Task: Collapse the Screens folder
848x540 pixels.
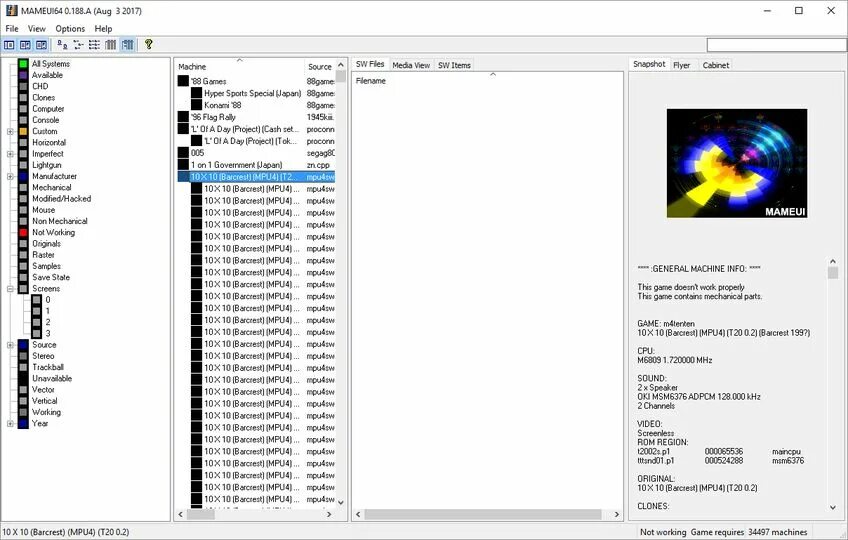Action: (x=10, y=289)
